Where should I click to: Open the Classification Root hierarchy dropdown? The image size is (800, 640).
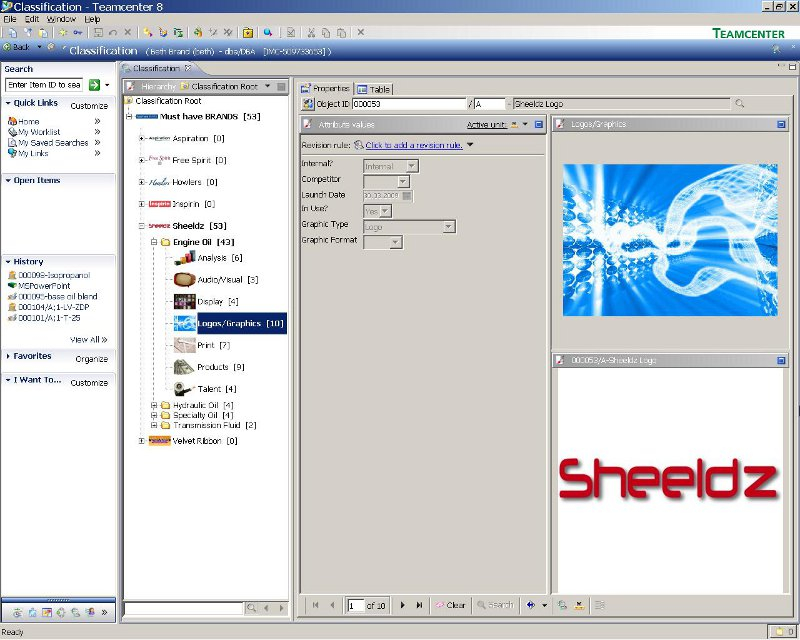point(267,86)
